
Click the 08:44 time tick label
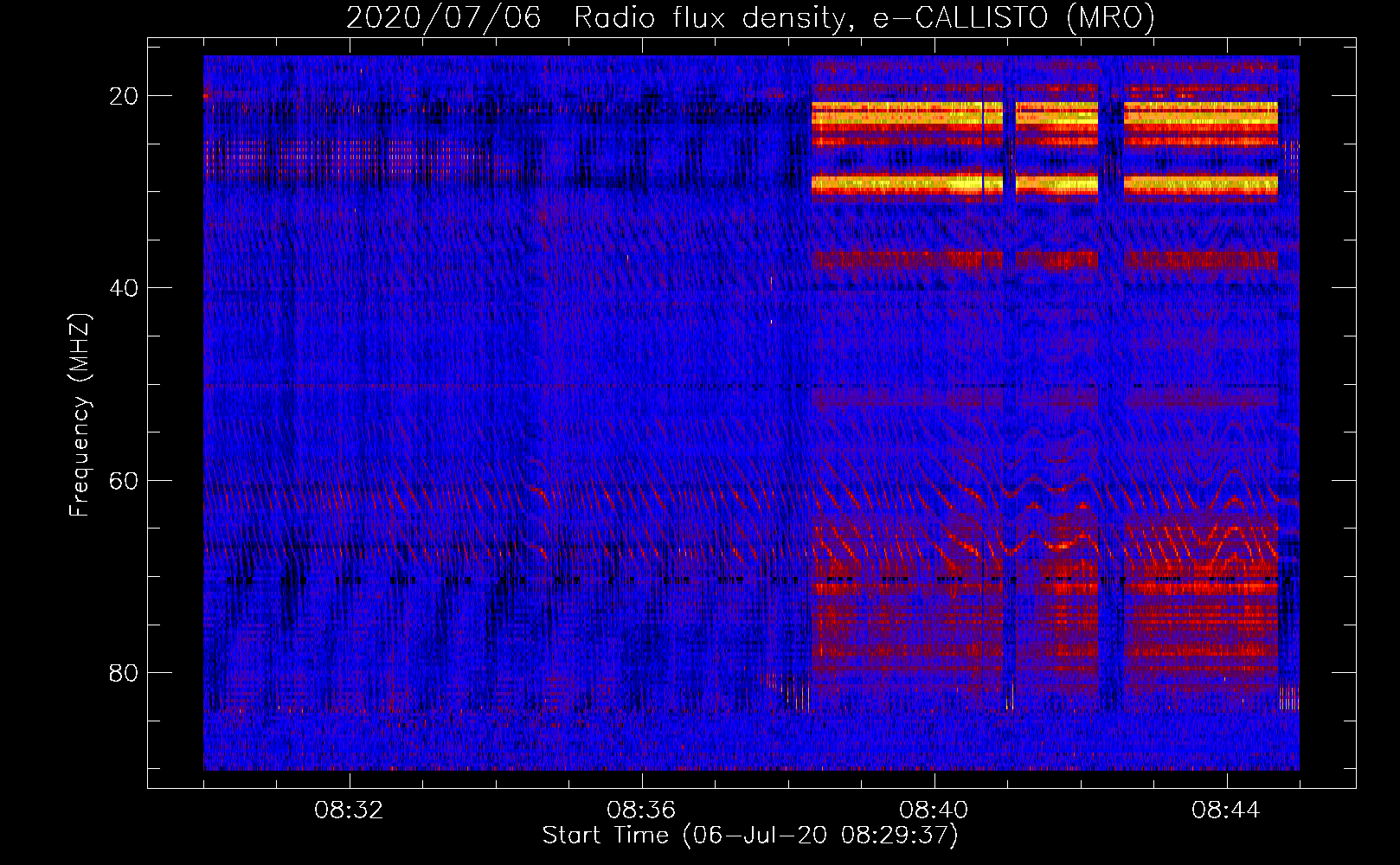coord(1226,811)
